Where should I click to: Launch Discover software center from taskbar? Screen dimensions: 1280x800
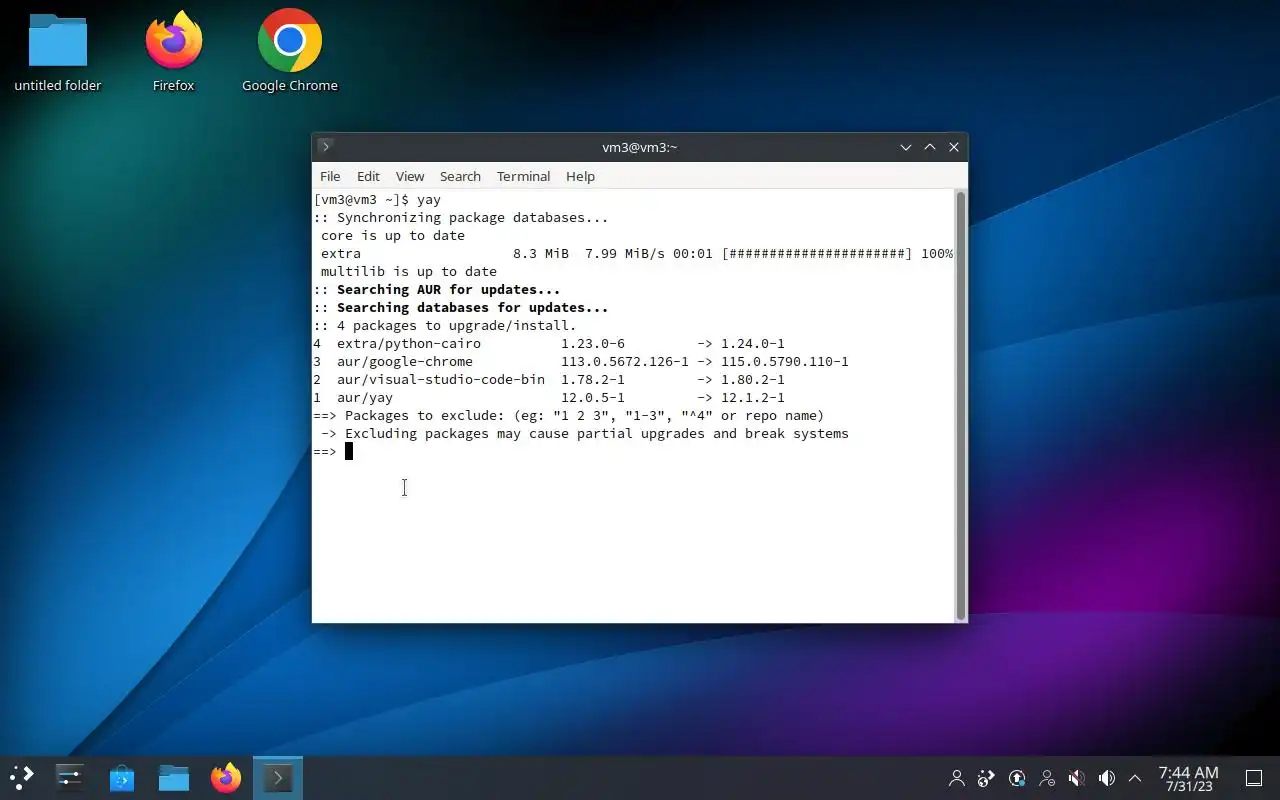point(122,777)
